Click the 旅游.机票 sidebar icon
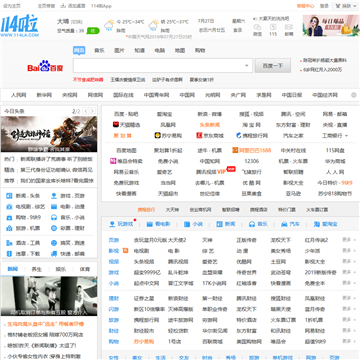The image size is (360, 360). click(x=9, y=229)
